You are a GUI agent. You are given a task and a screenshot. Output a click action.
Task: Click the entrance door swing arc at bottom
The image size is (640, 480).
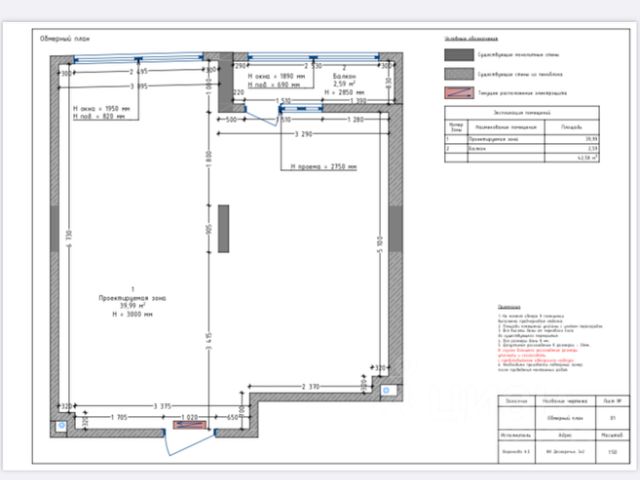pyautogui.click(x=190, y=442)
